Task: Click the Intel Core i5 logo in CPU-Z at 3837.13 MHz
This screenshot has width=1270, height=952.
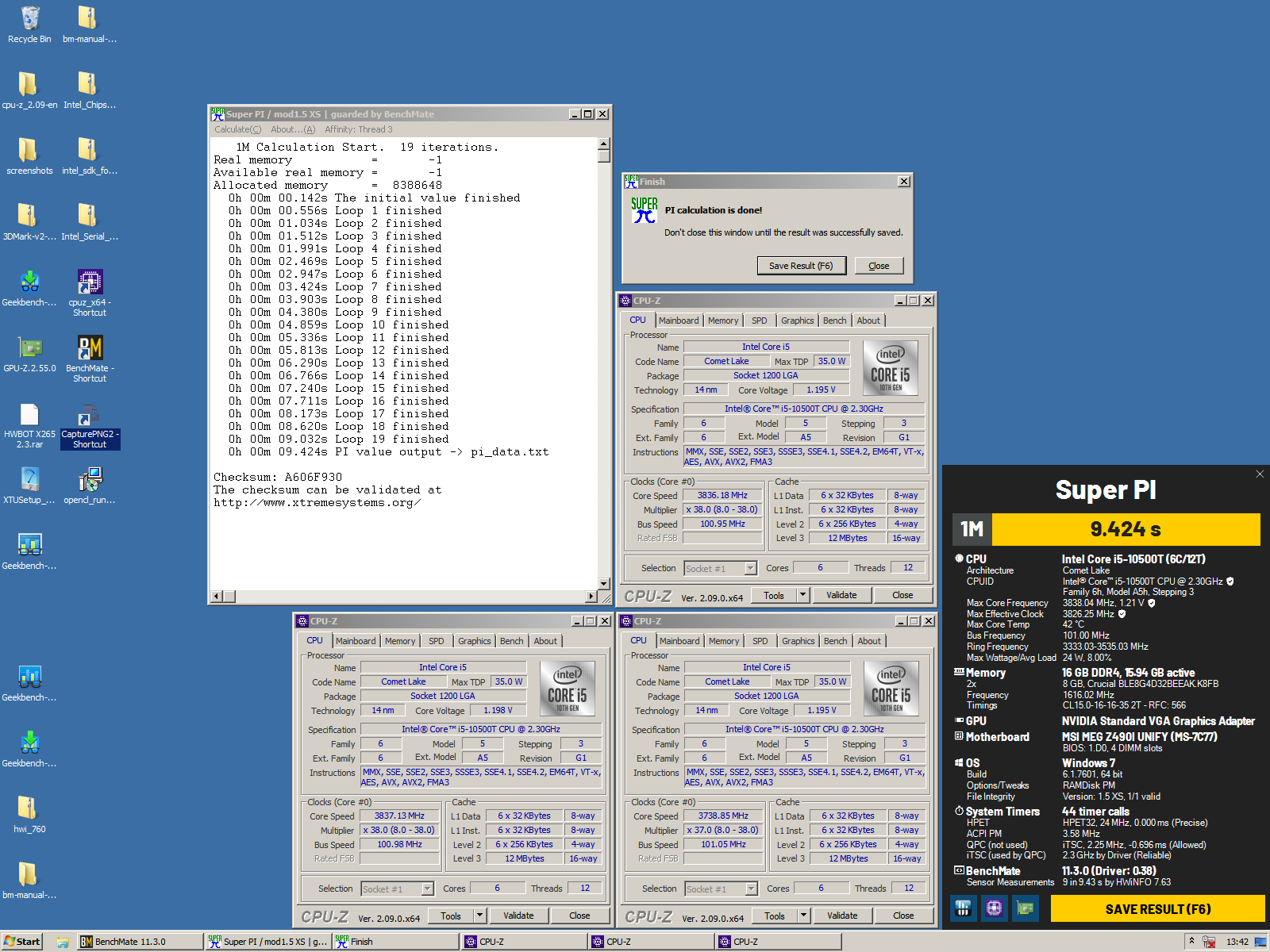Action: click(x=568, y=689)
